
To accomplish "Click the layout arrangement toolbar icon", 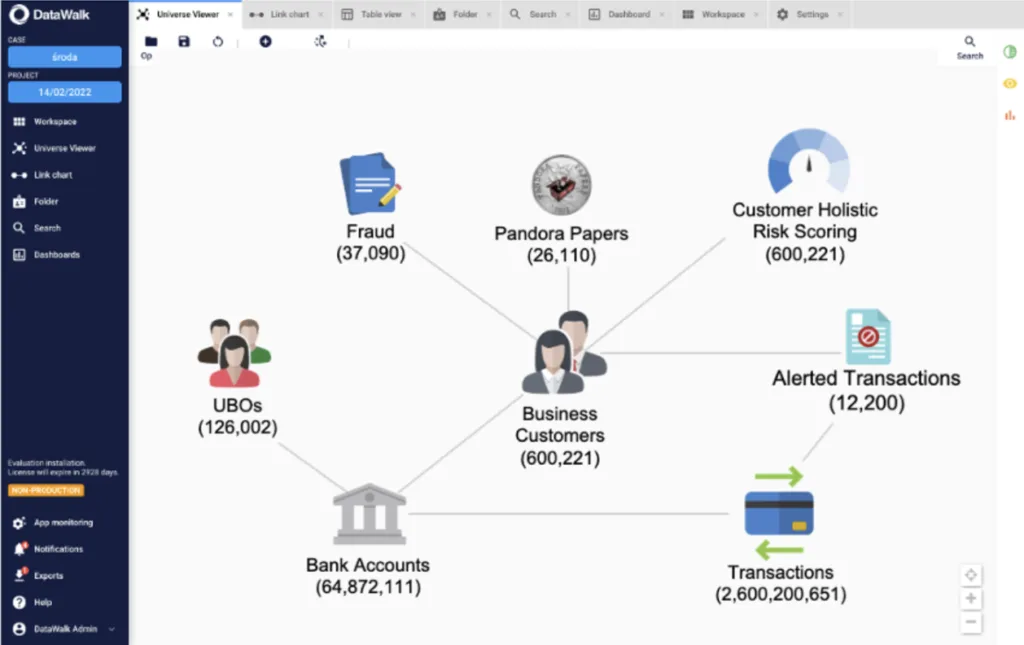I will [320, 42].
